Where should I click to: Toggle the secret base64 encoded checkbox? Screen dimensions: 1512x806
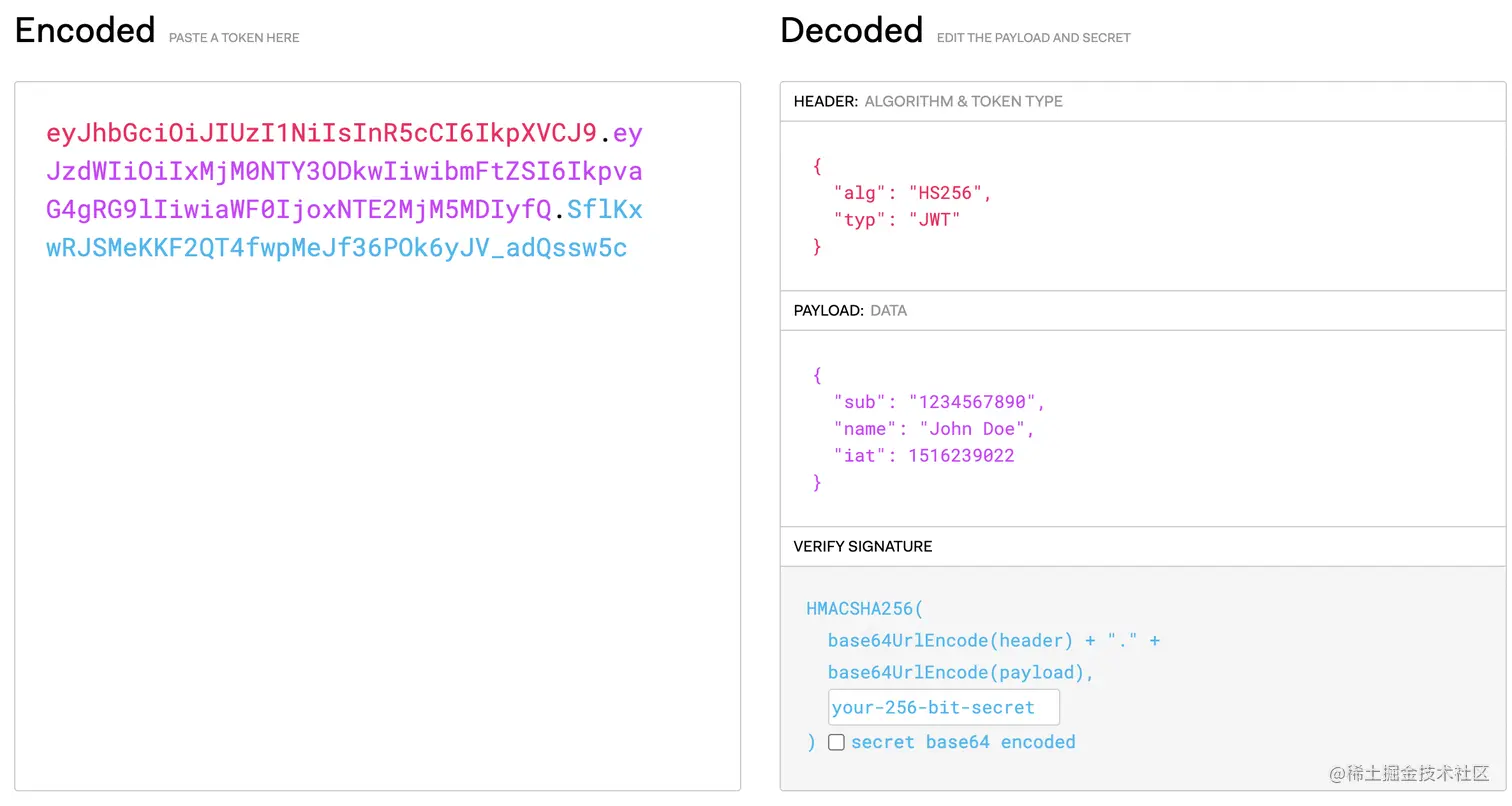[837, 742]
